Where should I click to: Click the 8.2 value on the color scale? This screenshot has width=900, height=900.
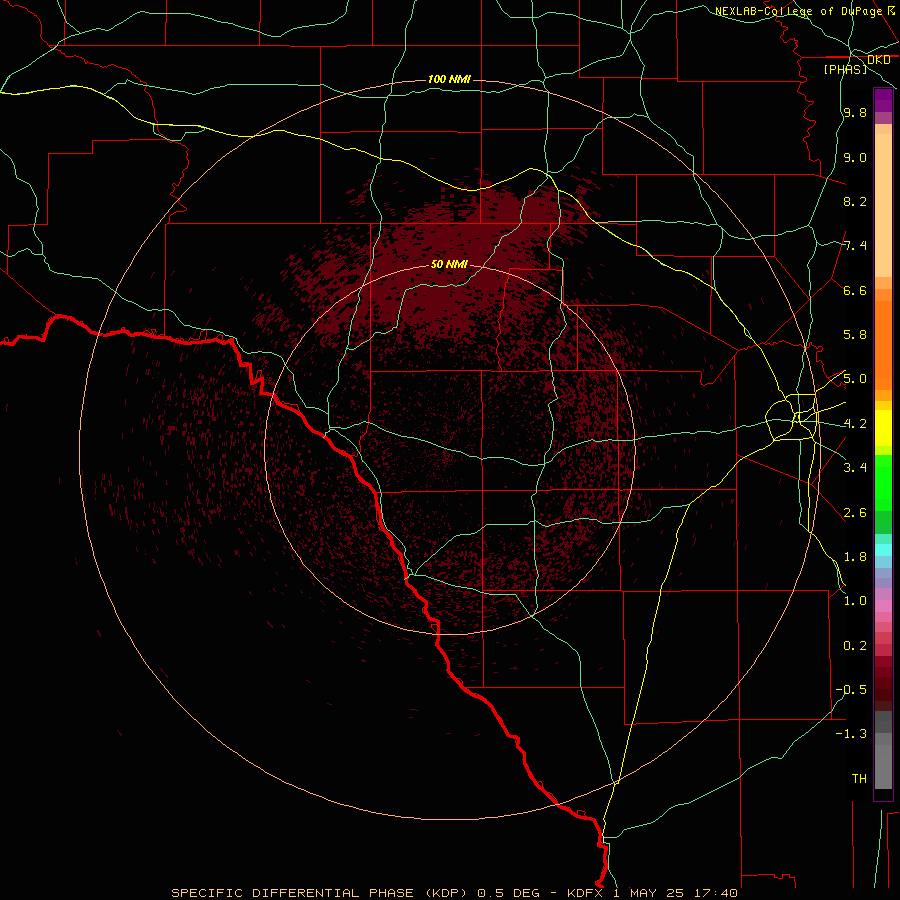tap(855, 201)
